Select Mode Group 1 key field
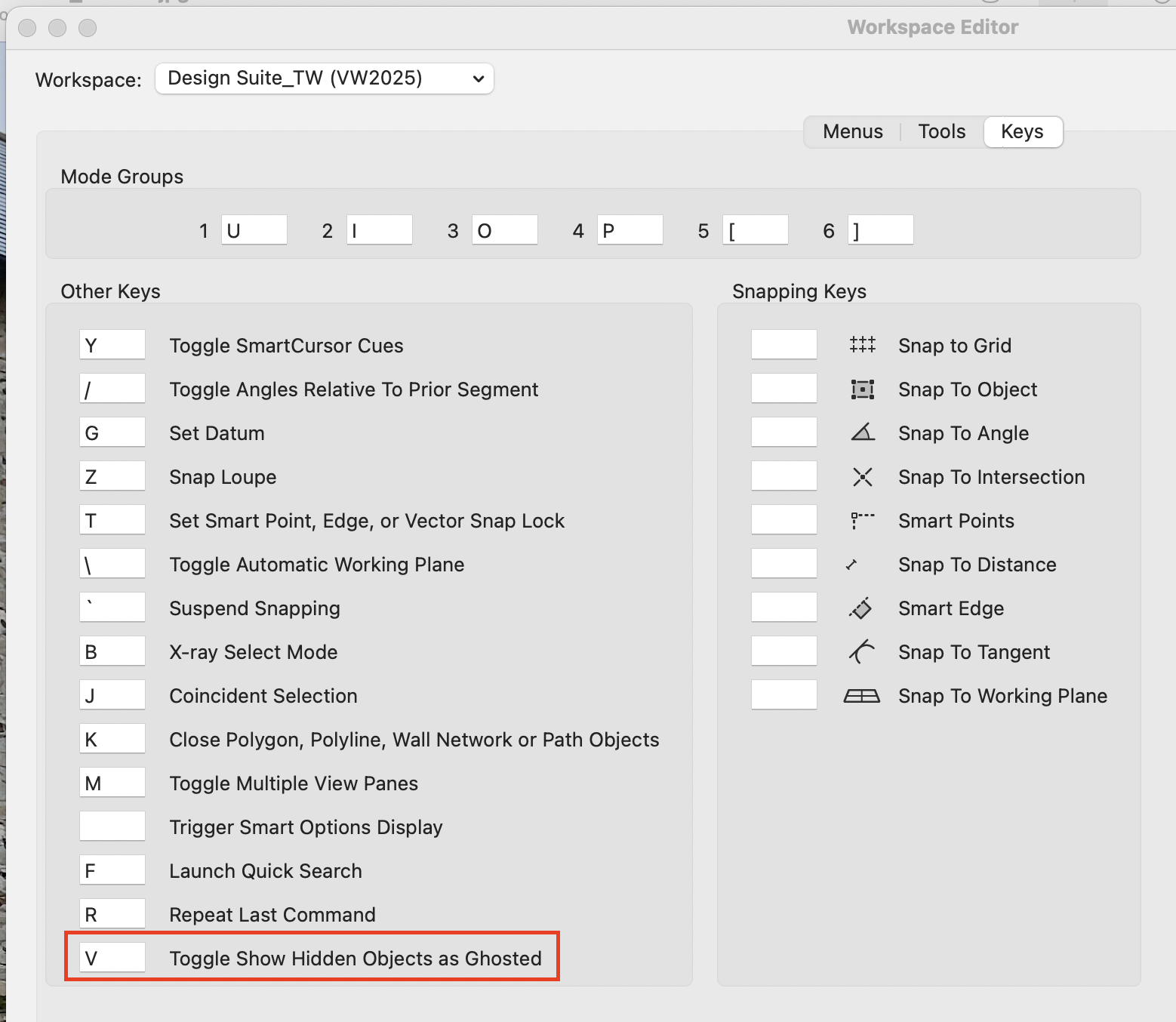 254,229
